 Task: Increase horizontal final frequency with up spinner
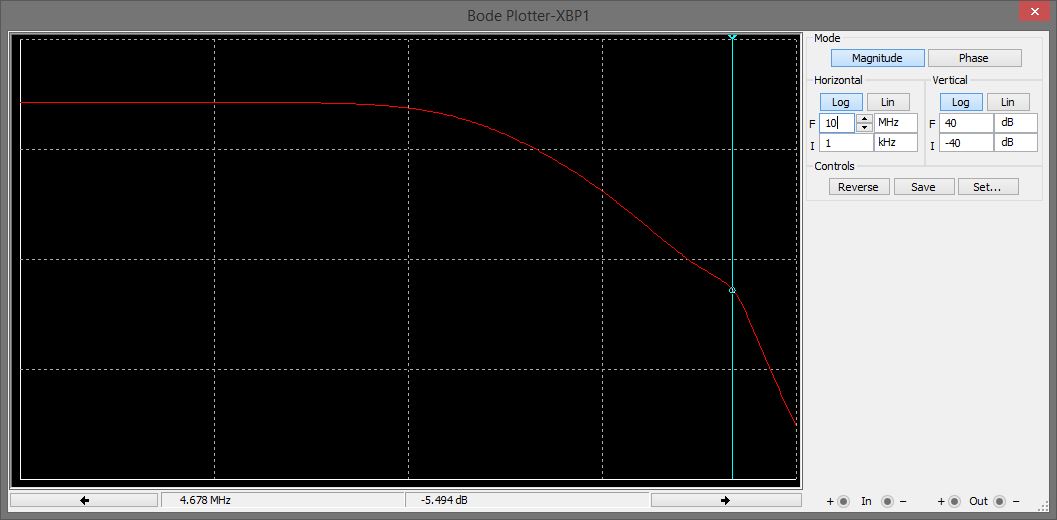tap(864, 119)
